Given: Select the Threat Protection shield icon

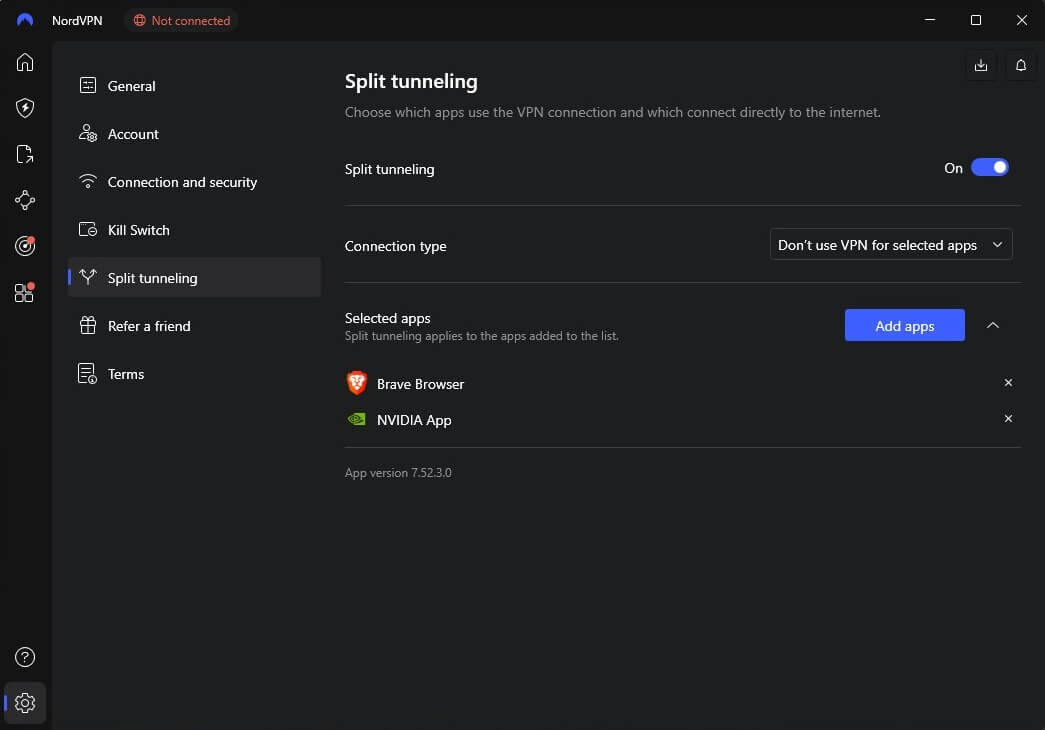Looking at the screenshot, I should click(23, 108).
